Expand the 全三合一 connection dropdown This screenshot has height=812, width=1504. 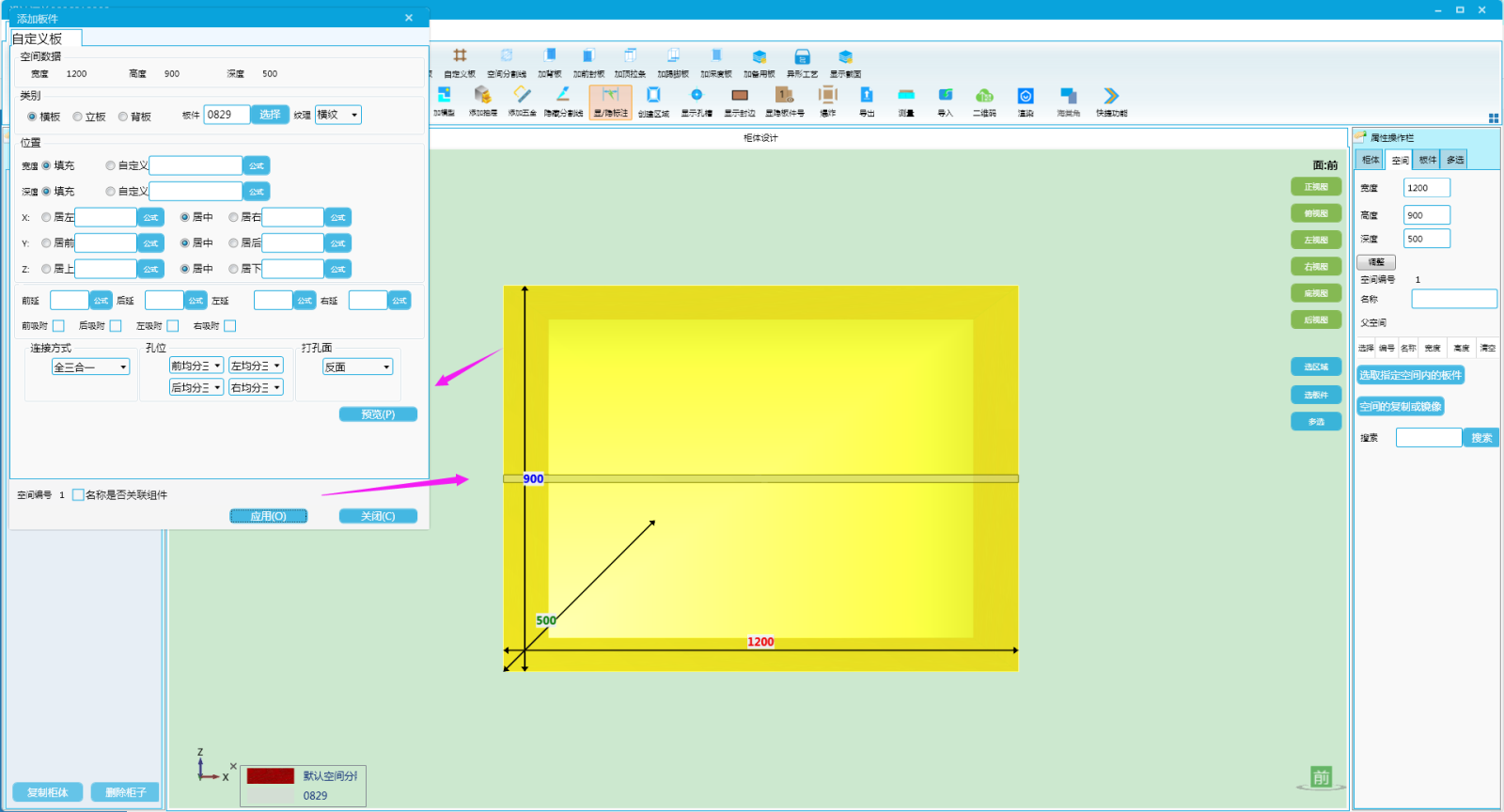[x=91, y=367]
